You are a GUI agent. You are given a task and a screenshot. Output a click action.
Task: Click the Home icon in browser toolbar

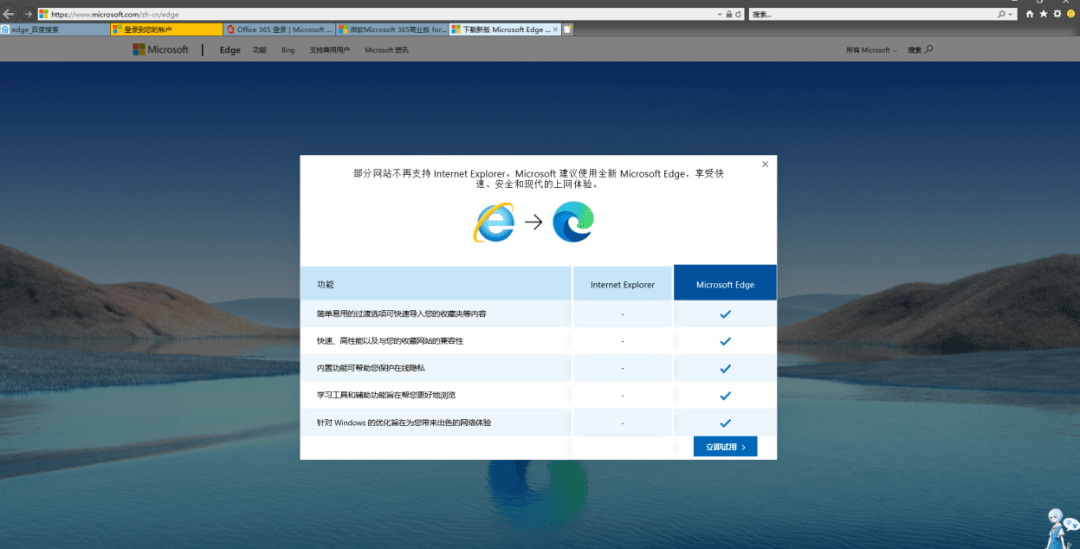(1030, 14)
